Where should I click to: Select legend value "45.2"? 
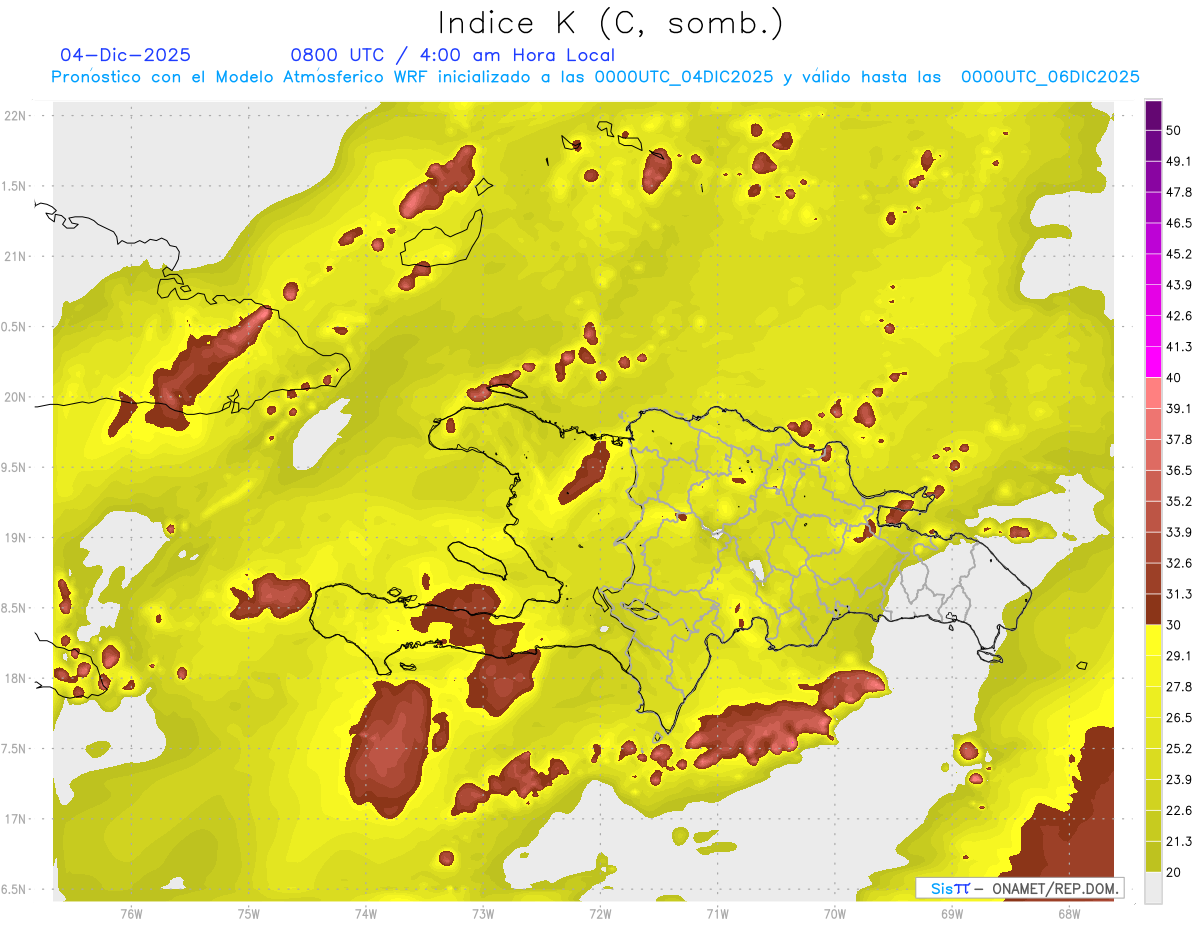click(1179, 254)
